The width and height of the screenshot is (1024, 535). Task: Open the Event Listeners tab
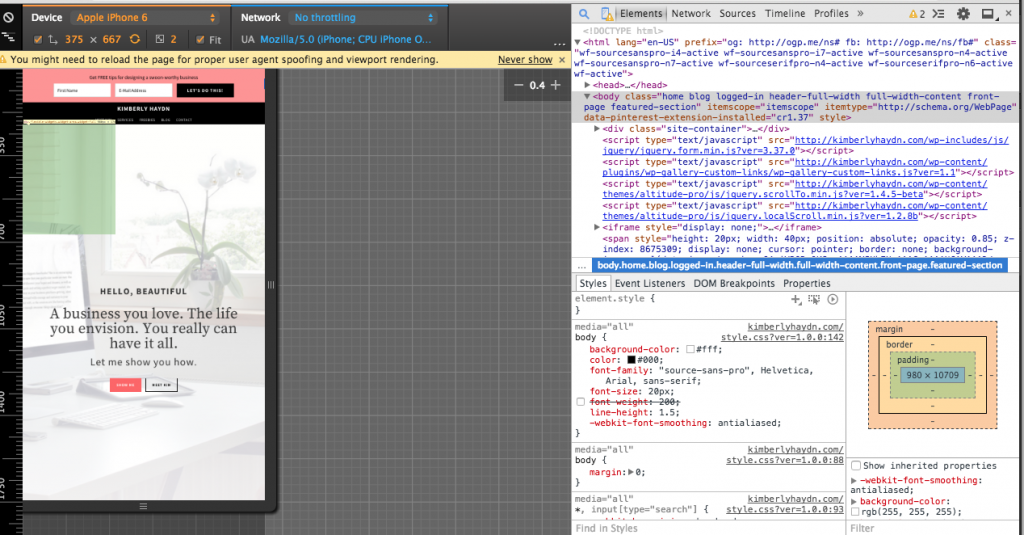tap(649, 283)
